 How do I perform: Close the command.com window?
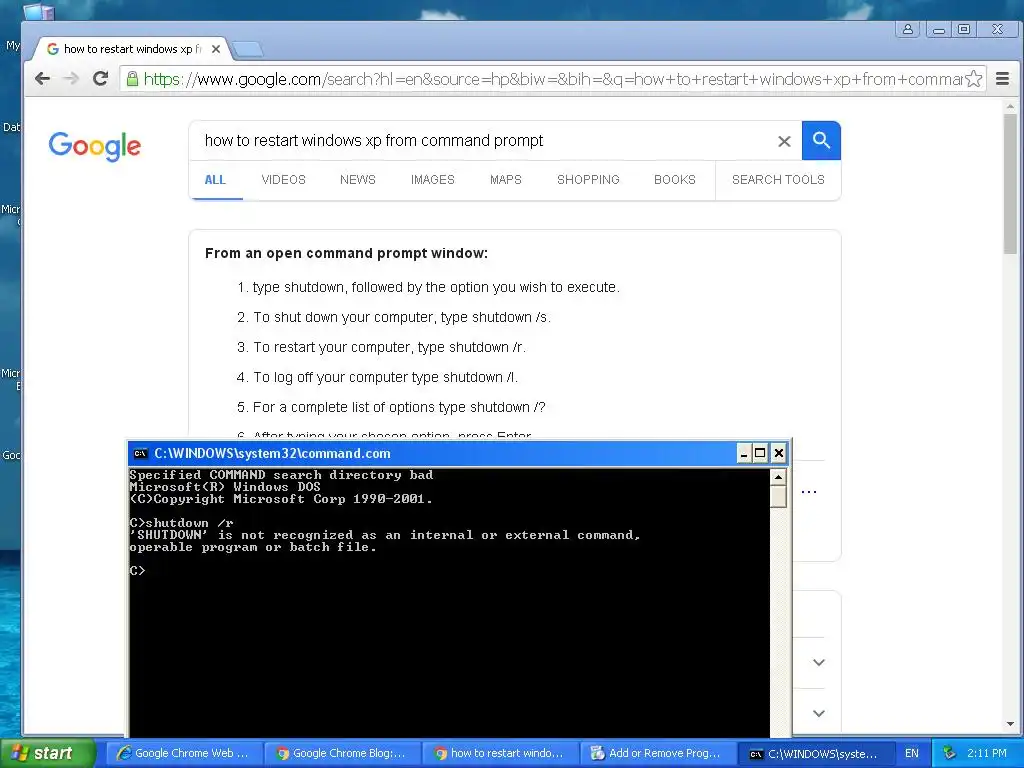(778, 453)
